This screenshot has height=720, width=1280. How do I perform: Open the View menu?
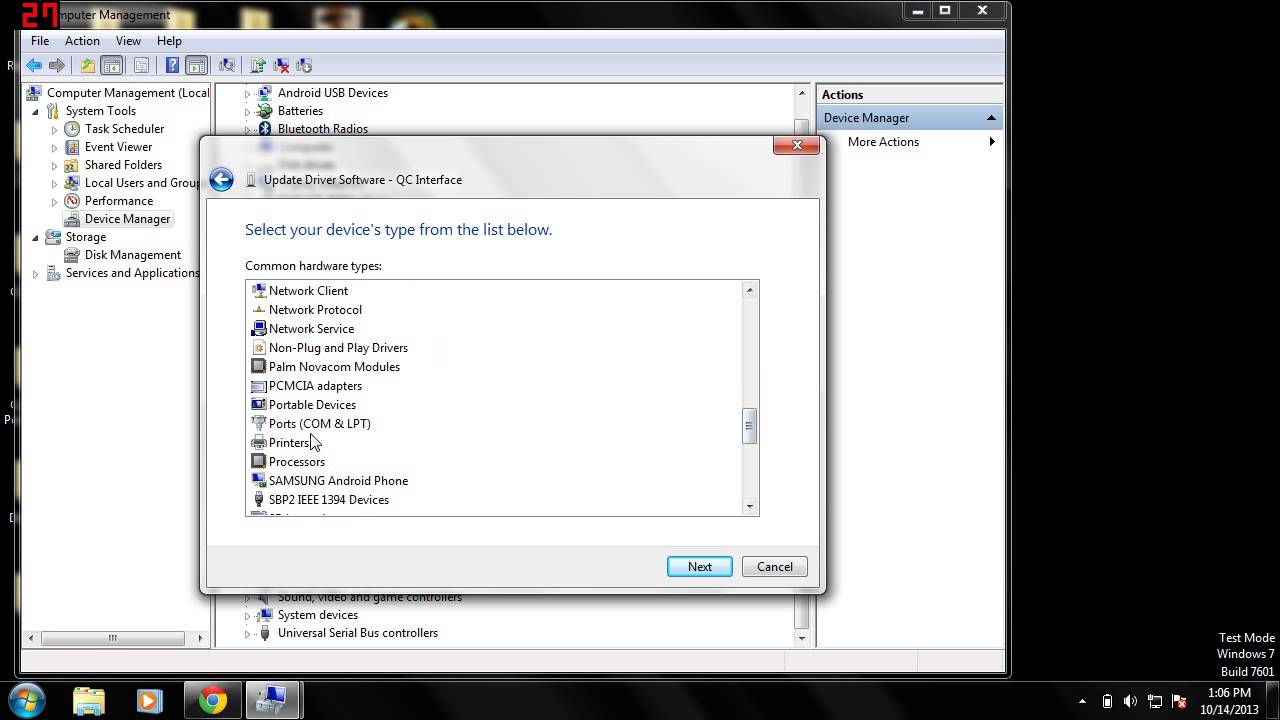click(x=128, y=41)
